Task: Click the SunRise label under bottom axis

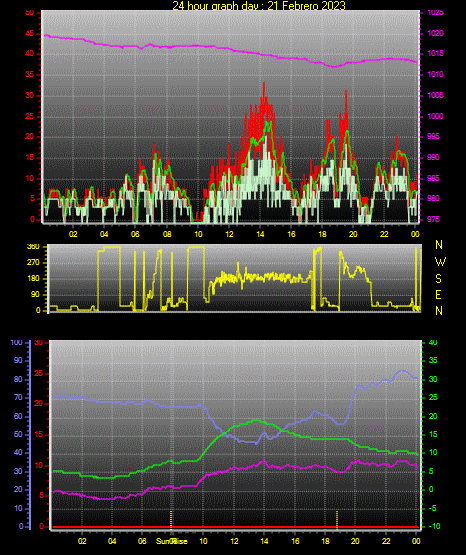Action: (x=172, y=541)
